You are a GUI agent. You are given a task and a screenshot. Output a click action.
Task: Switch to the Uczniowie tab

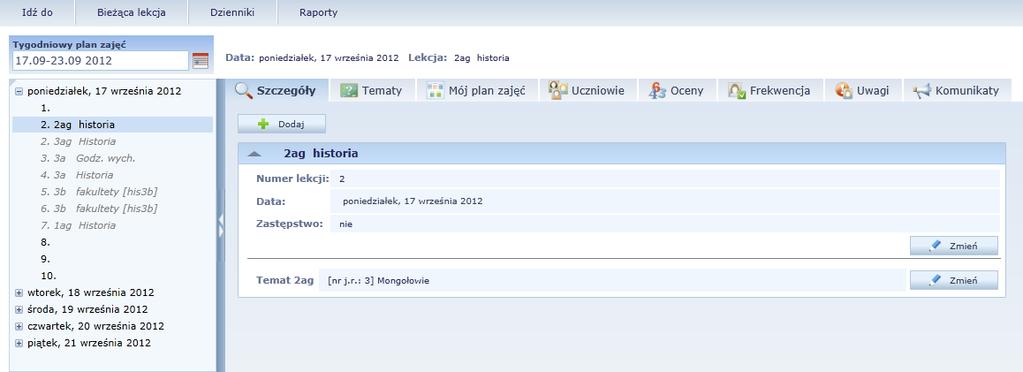(x=587, y=91)
